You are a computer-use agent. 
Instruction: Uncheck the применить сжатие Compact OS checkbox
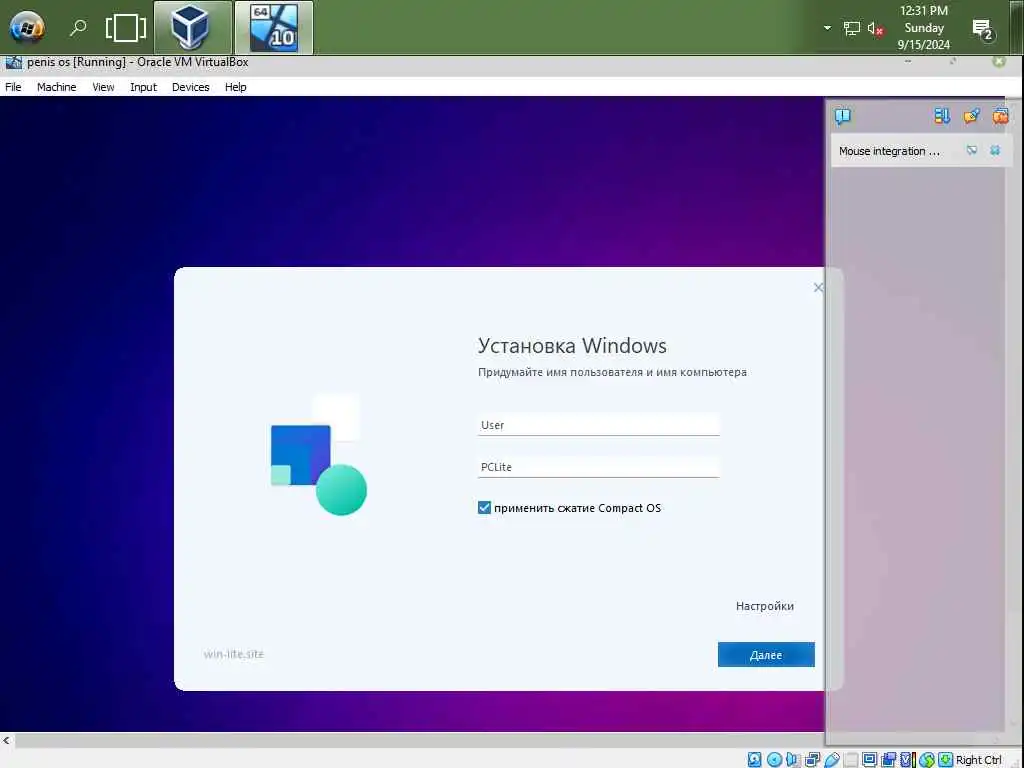pyautogui.click(x=484, y=507)
